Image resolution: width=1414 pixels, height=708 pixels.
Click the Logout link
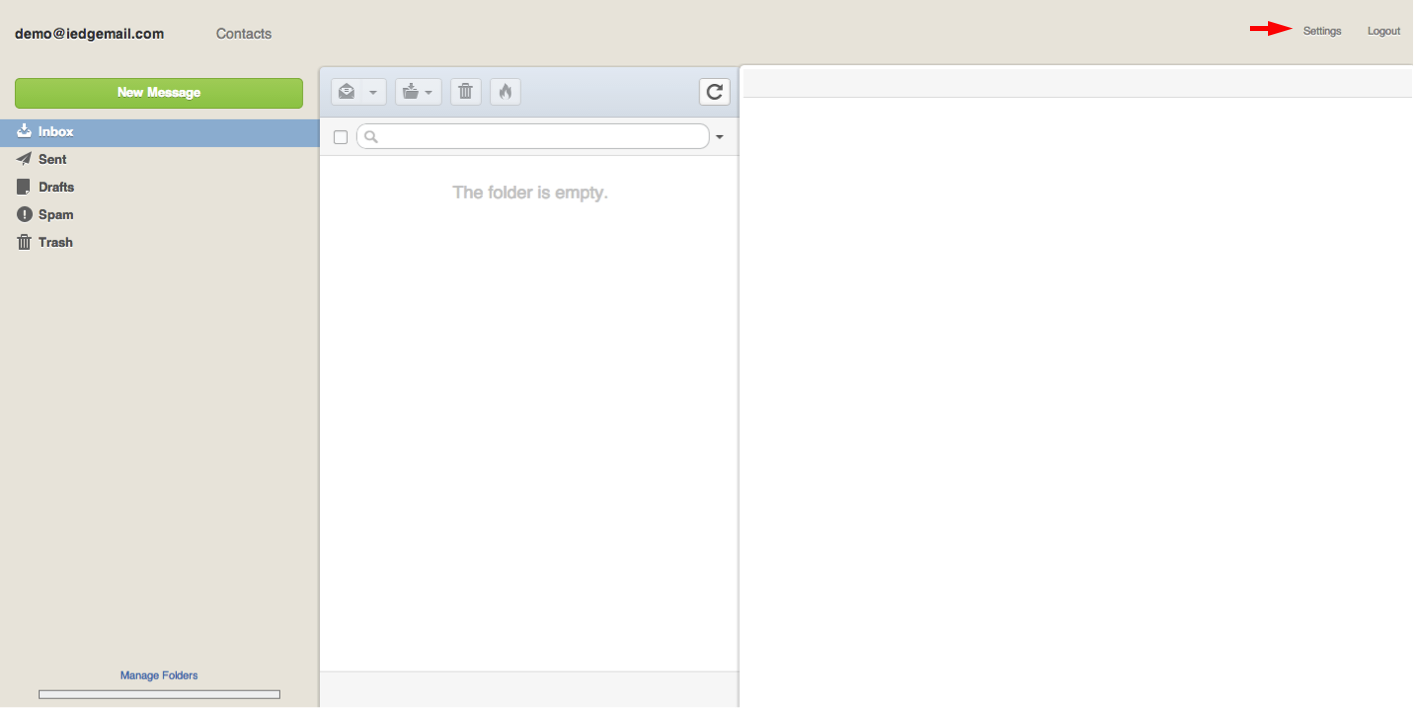(1383, 31)
